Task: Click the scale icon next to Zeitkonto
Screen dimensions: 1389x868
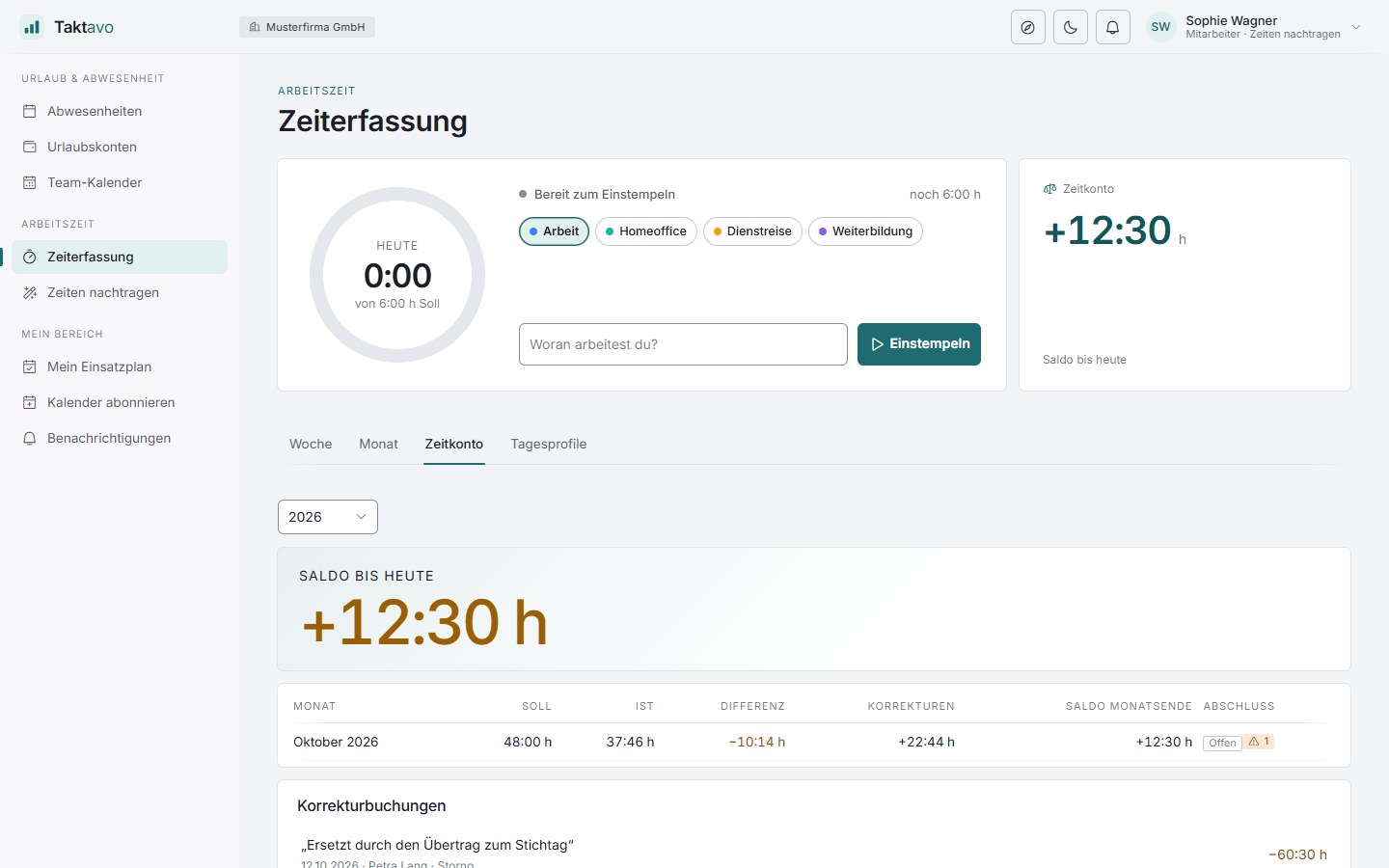Action: pyautogui.click(x=1050, y=189)
